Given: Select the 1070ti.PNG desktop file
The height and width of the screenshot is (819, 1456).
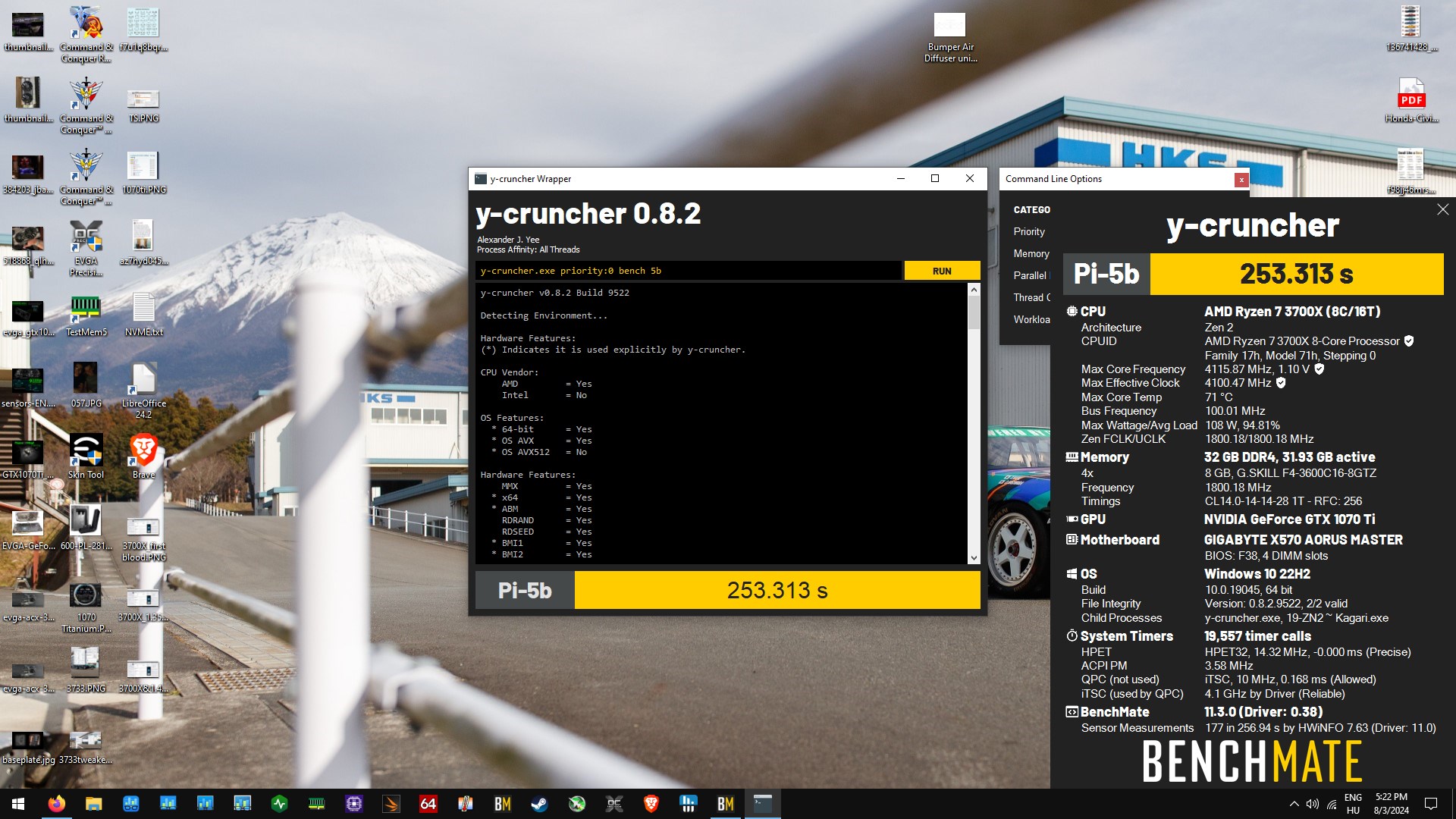Looking at the screenshot, I should tap(143, 173).
